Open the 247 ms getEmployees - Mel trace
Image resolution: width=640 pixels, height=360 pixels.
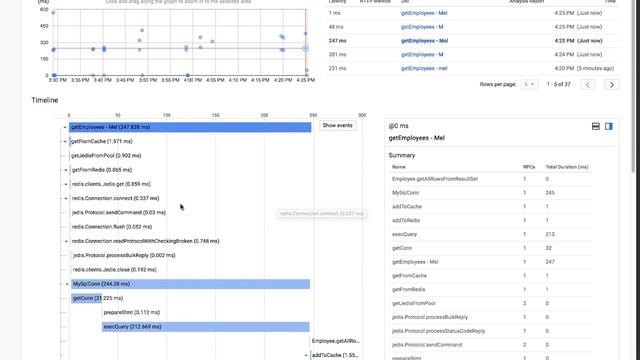tap(424, 41)
